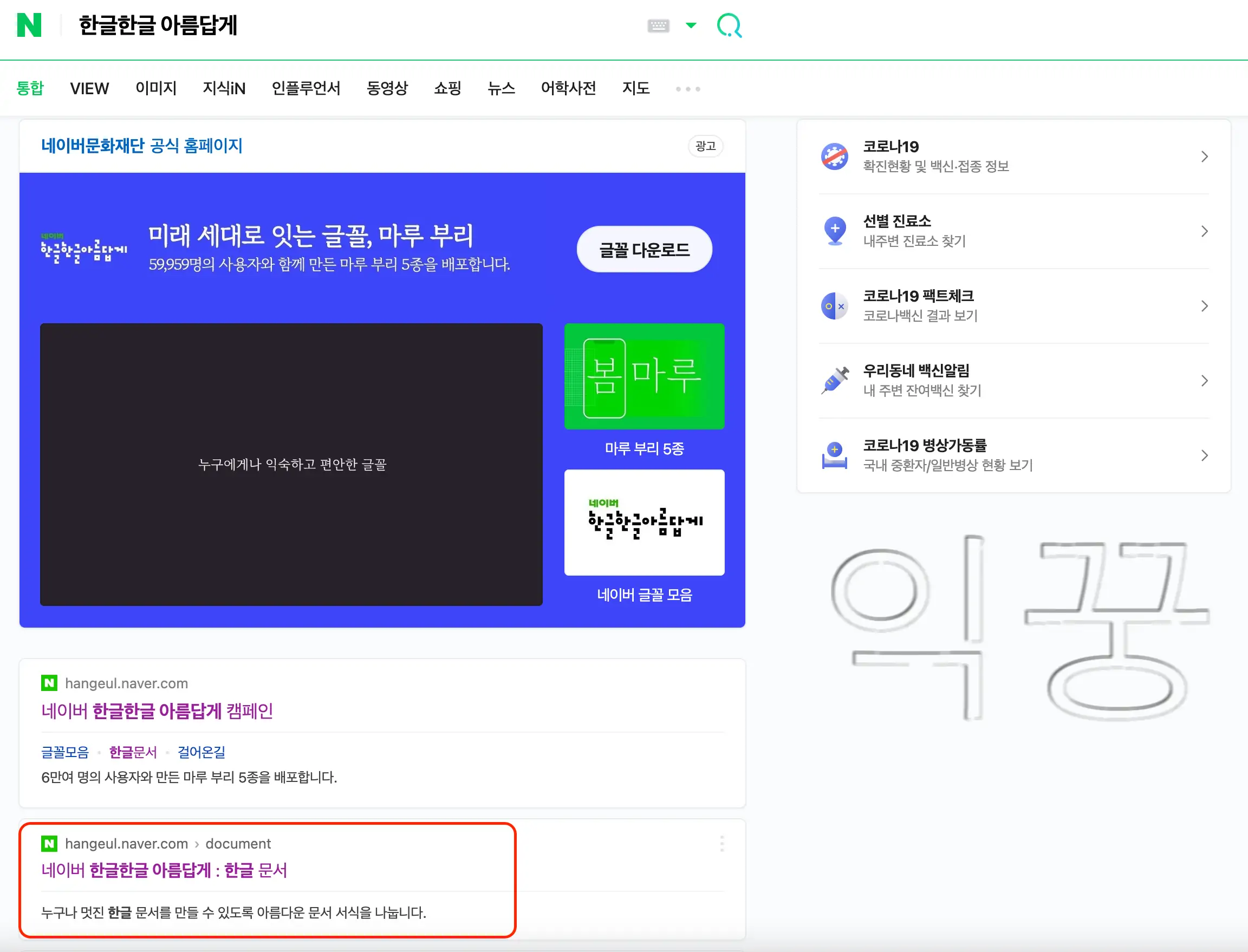This screenshot has width=1248, height=952.
Task: Open the overflow menu on the document result
Action: 723,843
